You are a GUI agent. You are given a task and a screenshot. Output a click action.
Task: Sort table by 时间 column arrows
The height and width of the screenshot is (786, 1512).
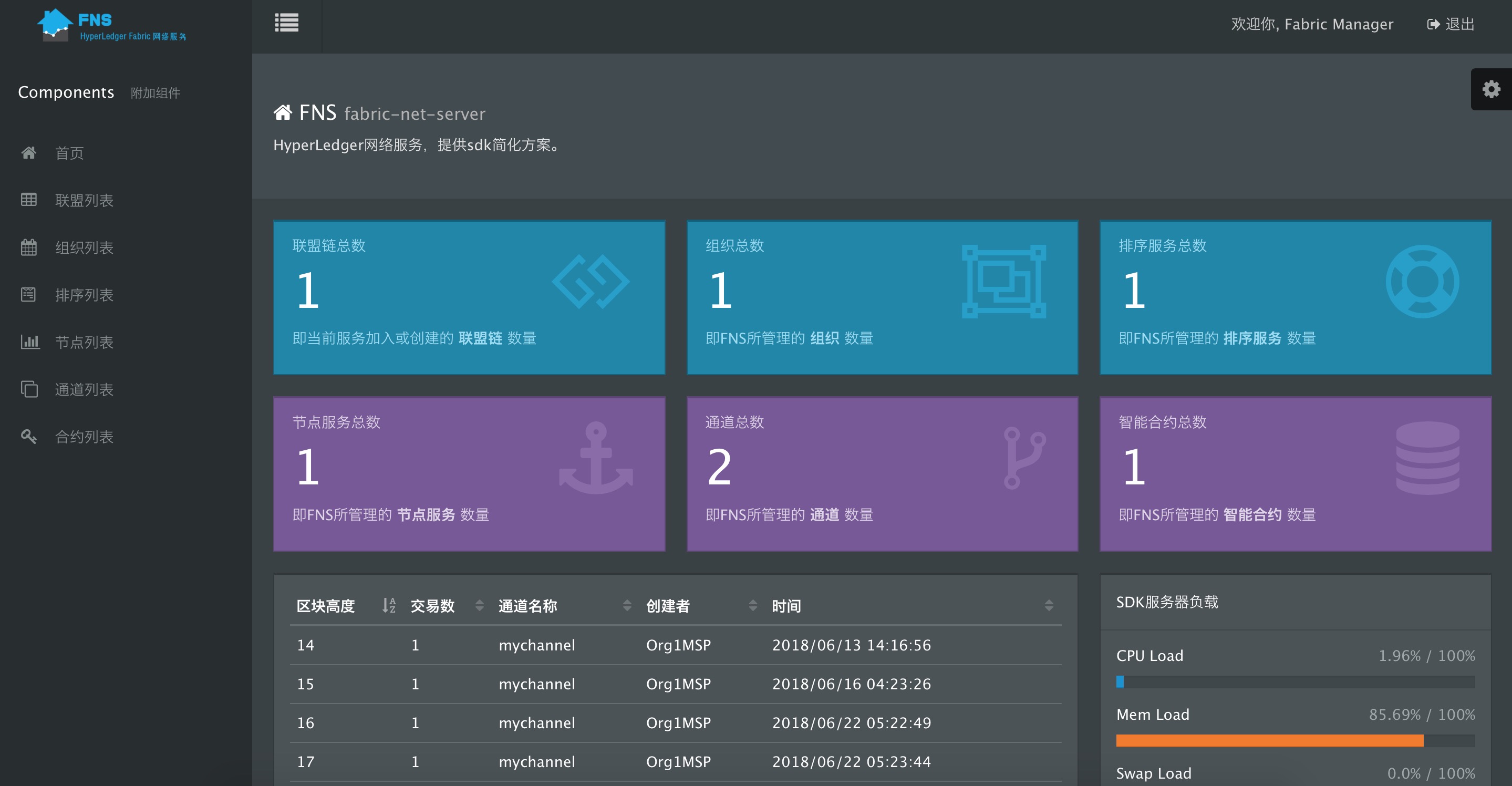point(1048,605)
